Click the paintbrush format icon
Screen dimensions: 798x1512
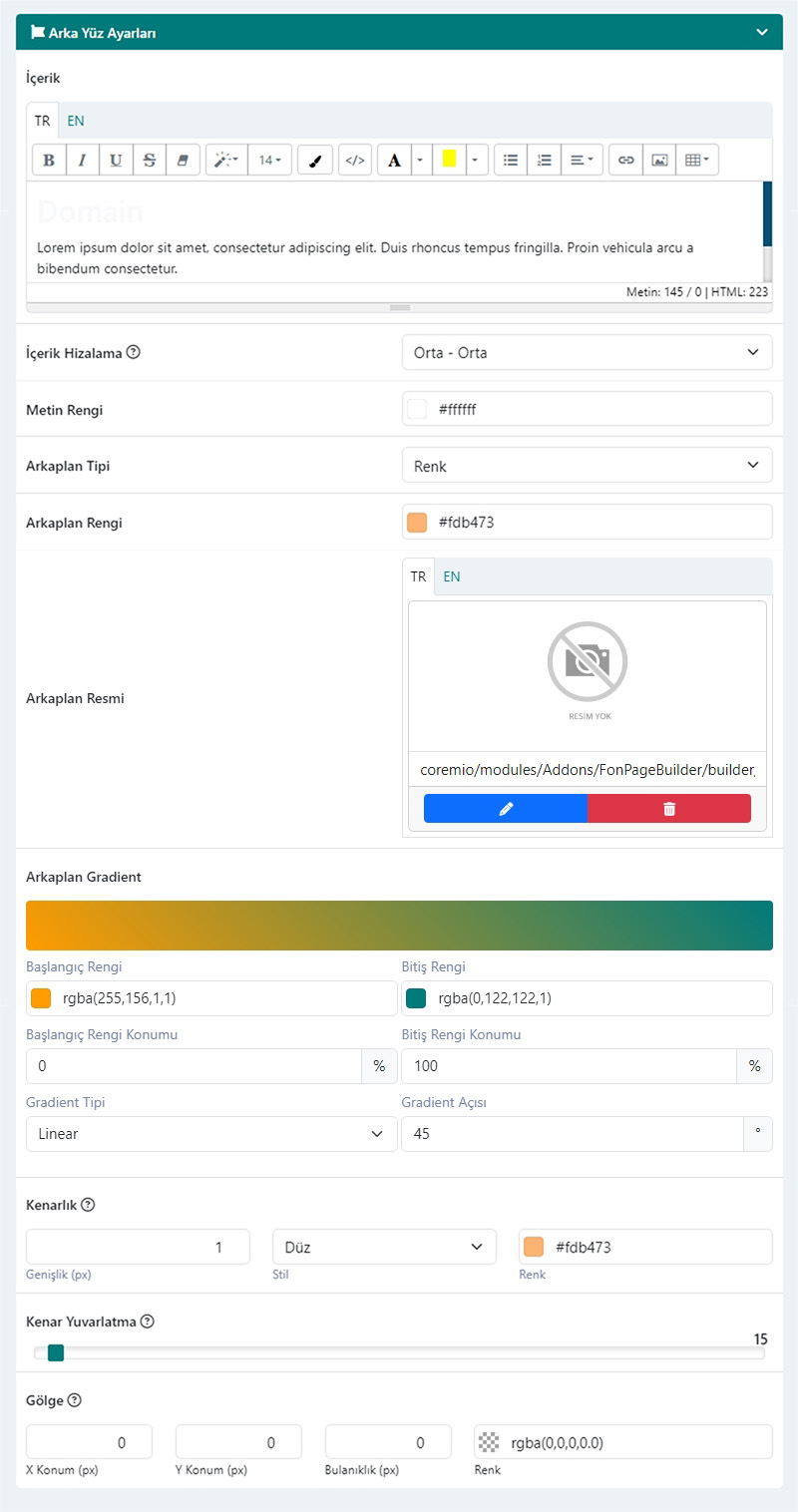(315, 160)
